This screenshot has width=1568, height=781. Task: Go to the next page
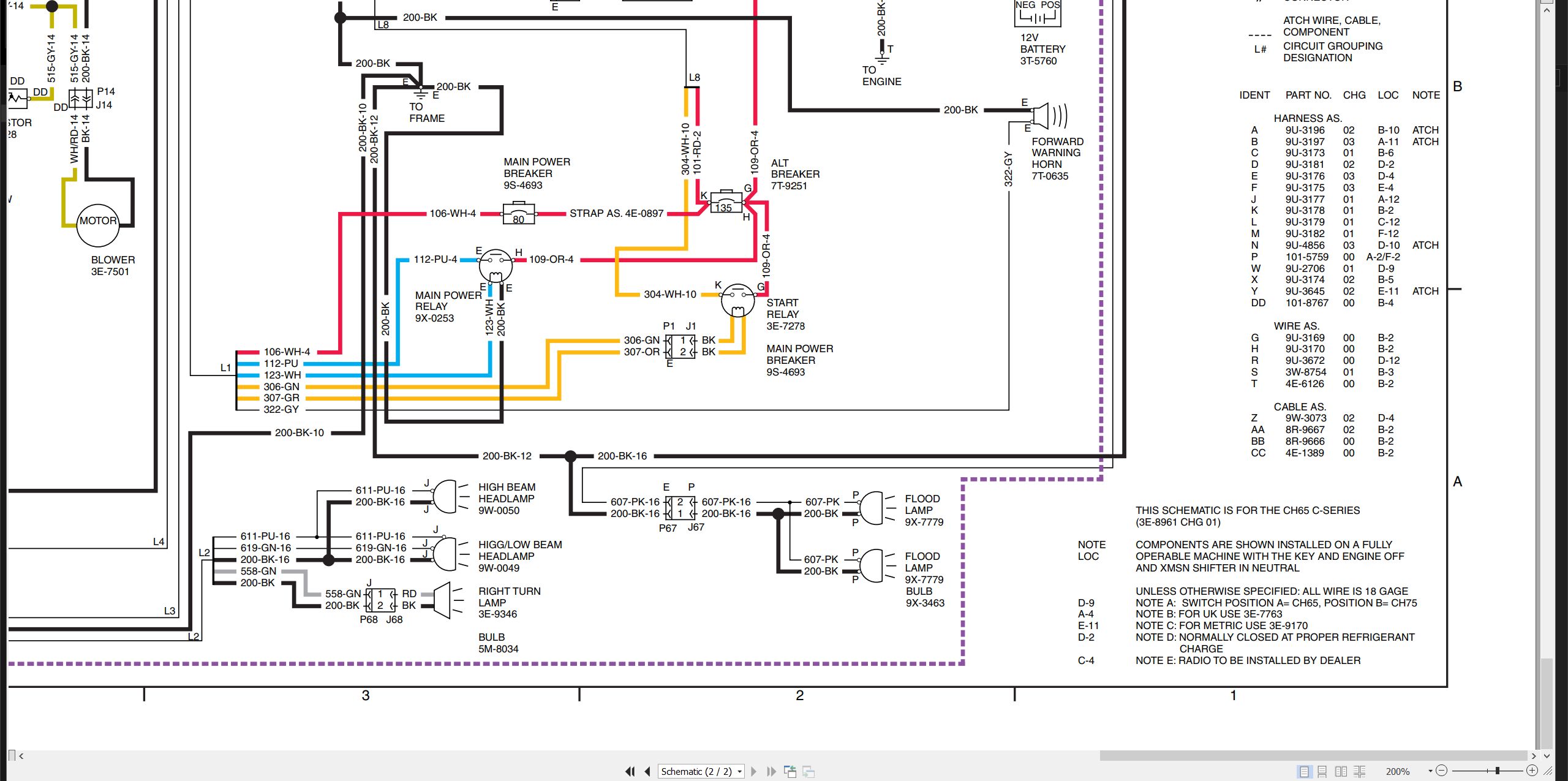click(754, 771)
